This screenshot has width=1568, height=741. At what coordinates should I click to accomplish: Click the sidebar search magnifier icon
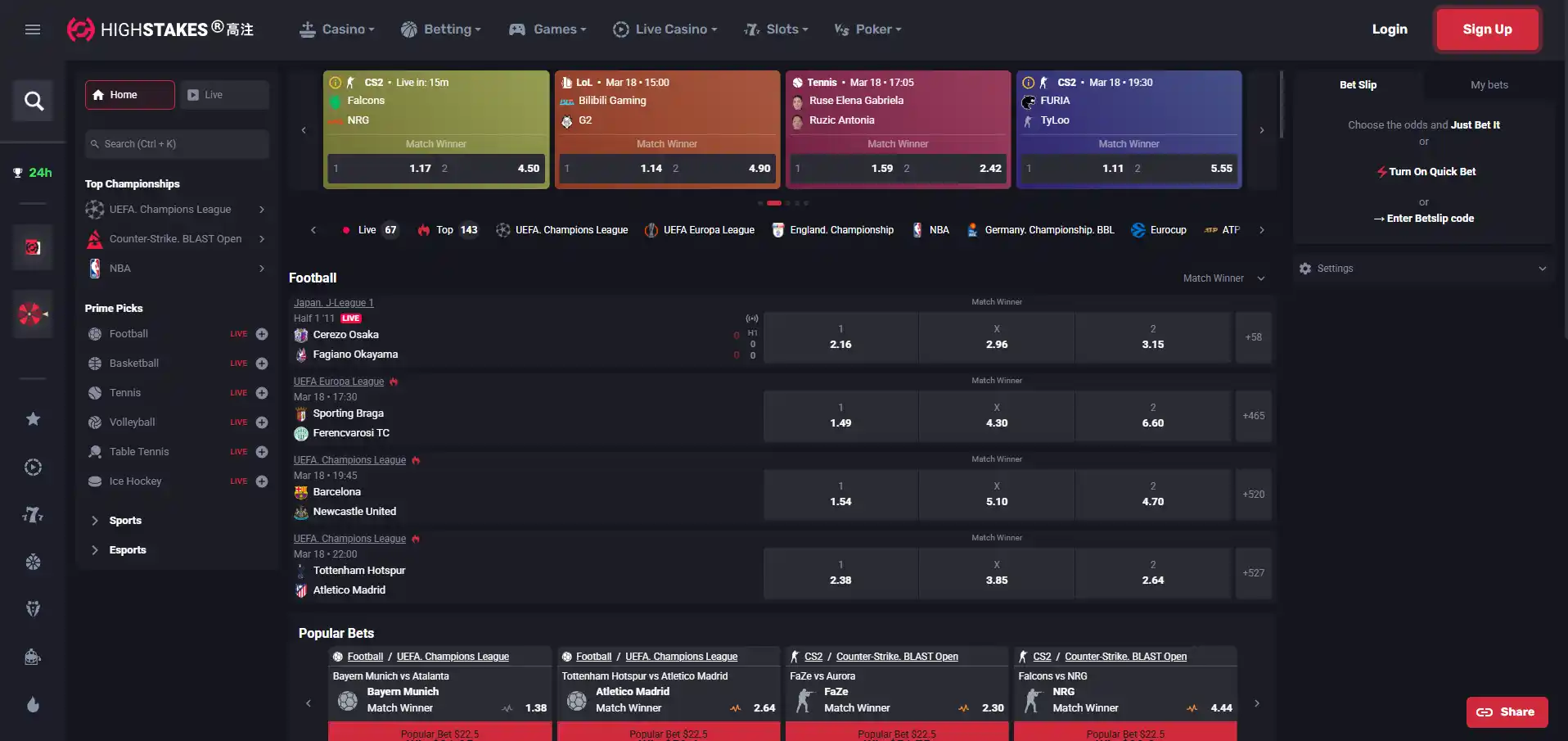(x=34, y=101)
